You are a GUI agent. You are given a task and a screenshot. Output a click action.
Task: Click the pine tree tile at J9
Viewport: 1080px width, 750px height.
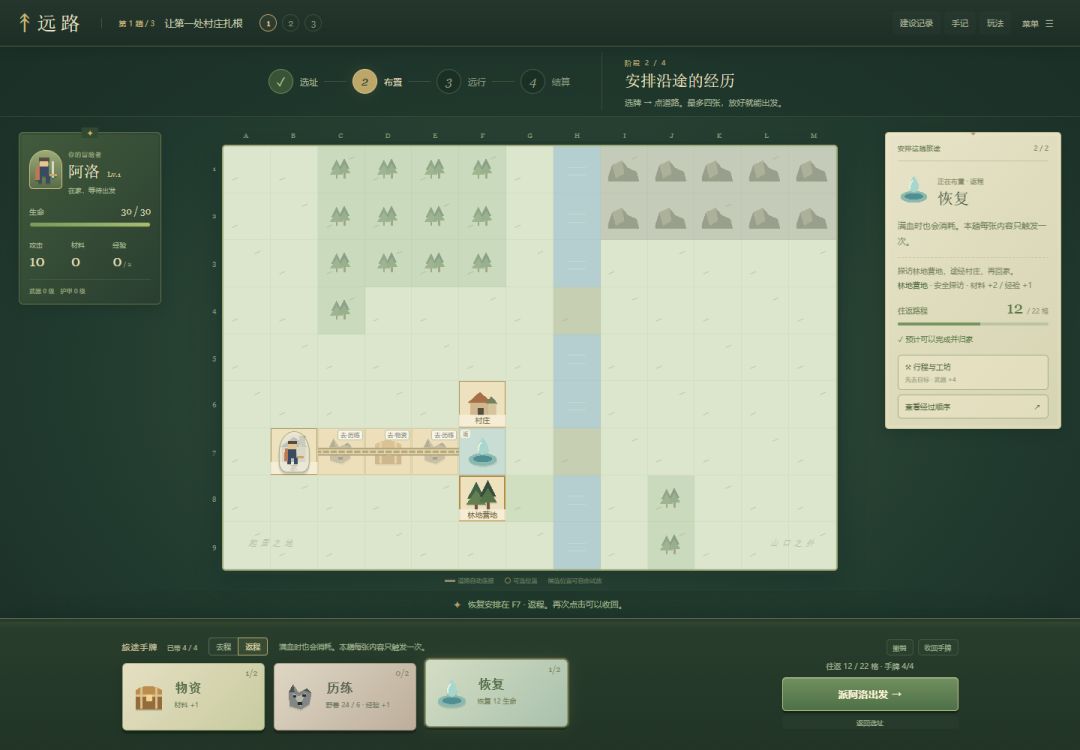coord(670,545)
